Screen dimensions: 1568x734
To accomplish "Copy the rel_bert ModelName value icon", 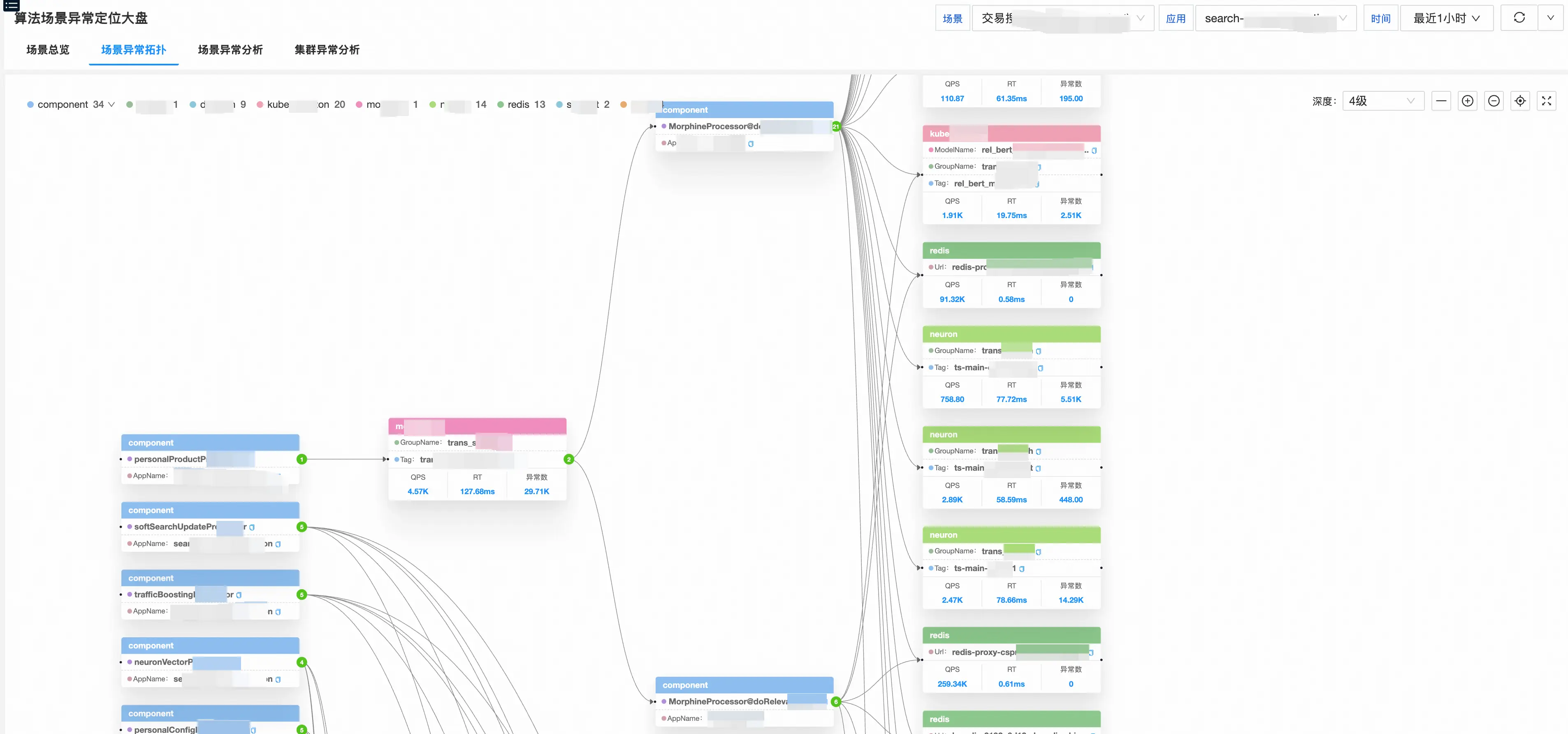I will [x=1094, y=150].
